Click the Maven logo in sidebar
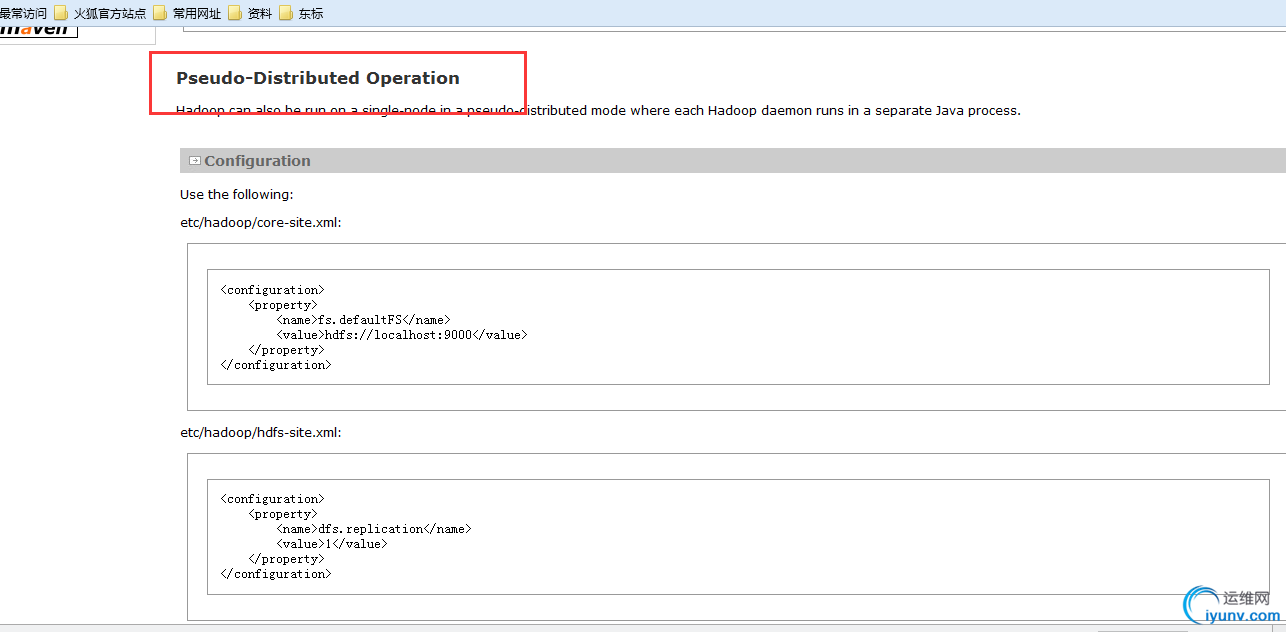The image size is (1286, 632). click(x=38, y=32)
